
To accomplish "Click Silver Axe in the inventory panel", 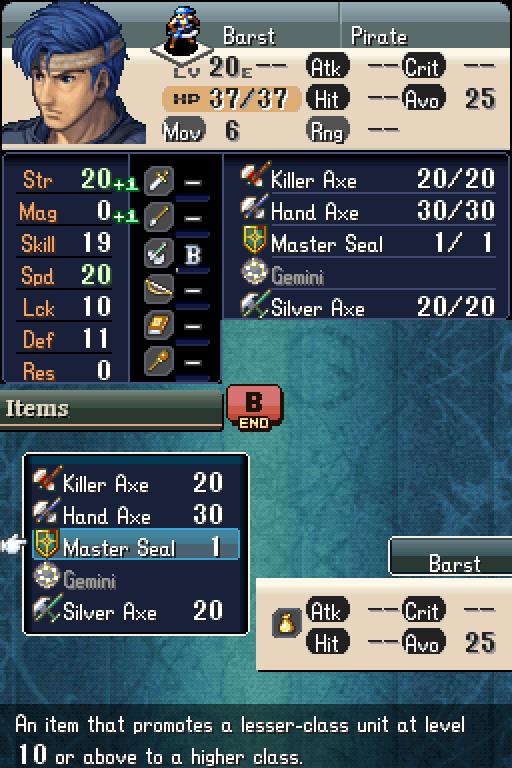I will tap(367, 305).
